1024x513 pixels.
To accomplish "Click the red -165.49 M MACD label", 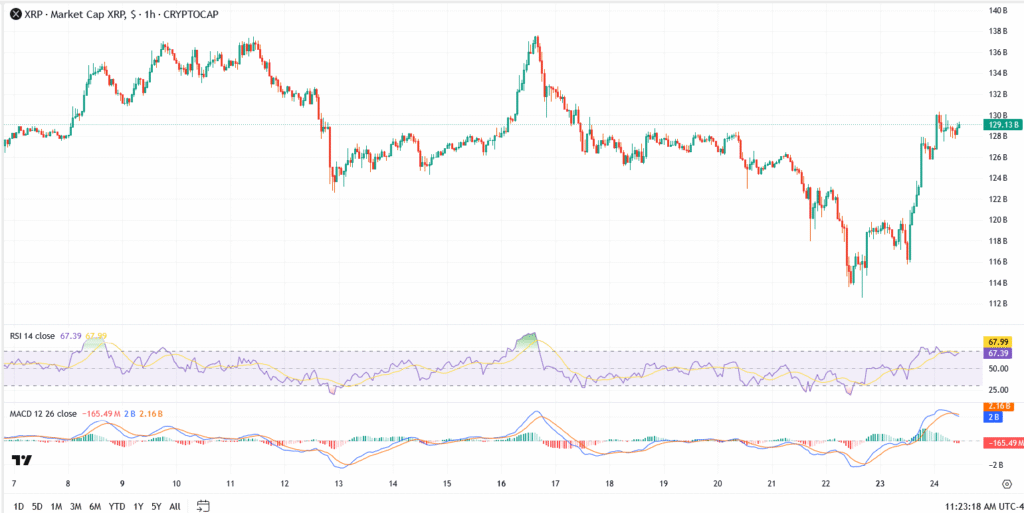I will [x=1000, y=442].
